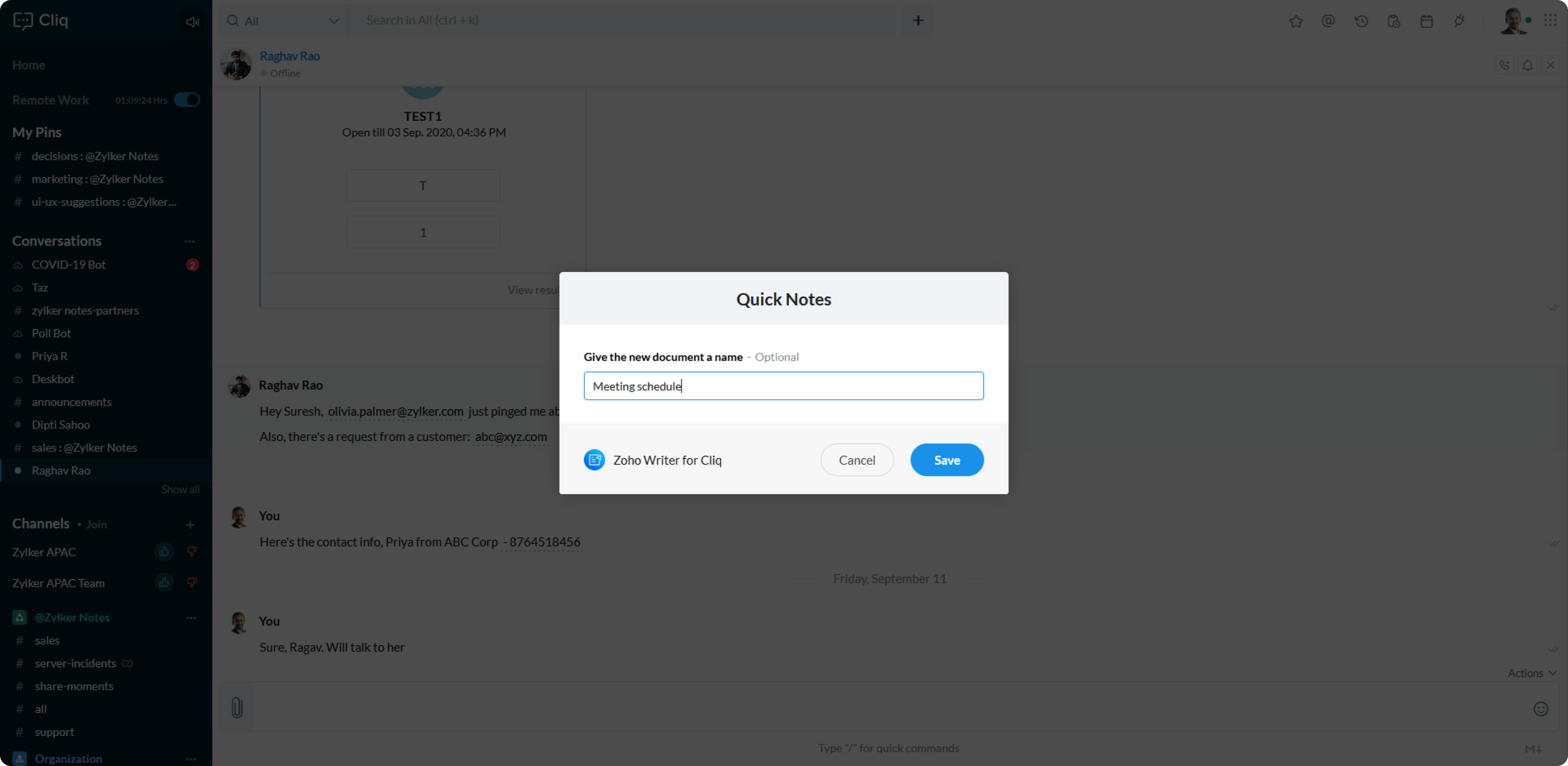Open integrations plug icon in top bar
Screen dimensions: 1568x766
click(1459, 21)
